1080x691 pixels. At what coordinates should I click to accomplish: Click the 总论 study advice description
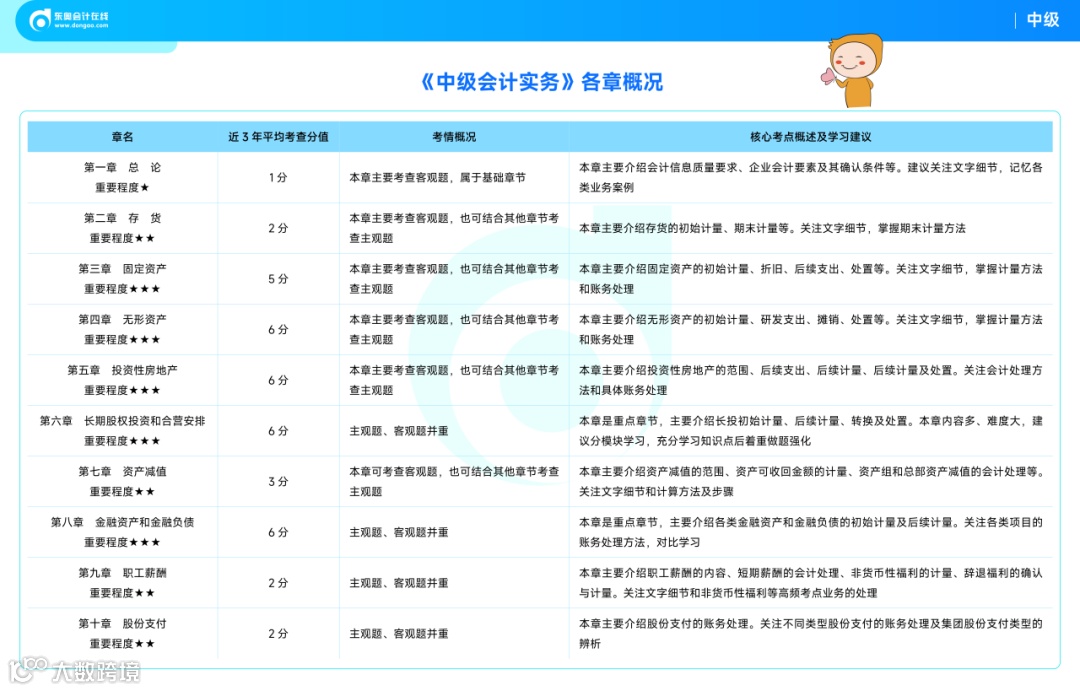point(811,177)
